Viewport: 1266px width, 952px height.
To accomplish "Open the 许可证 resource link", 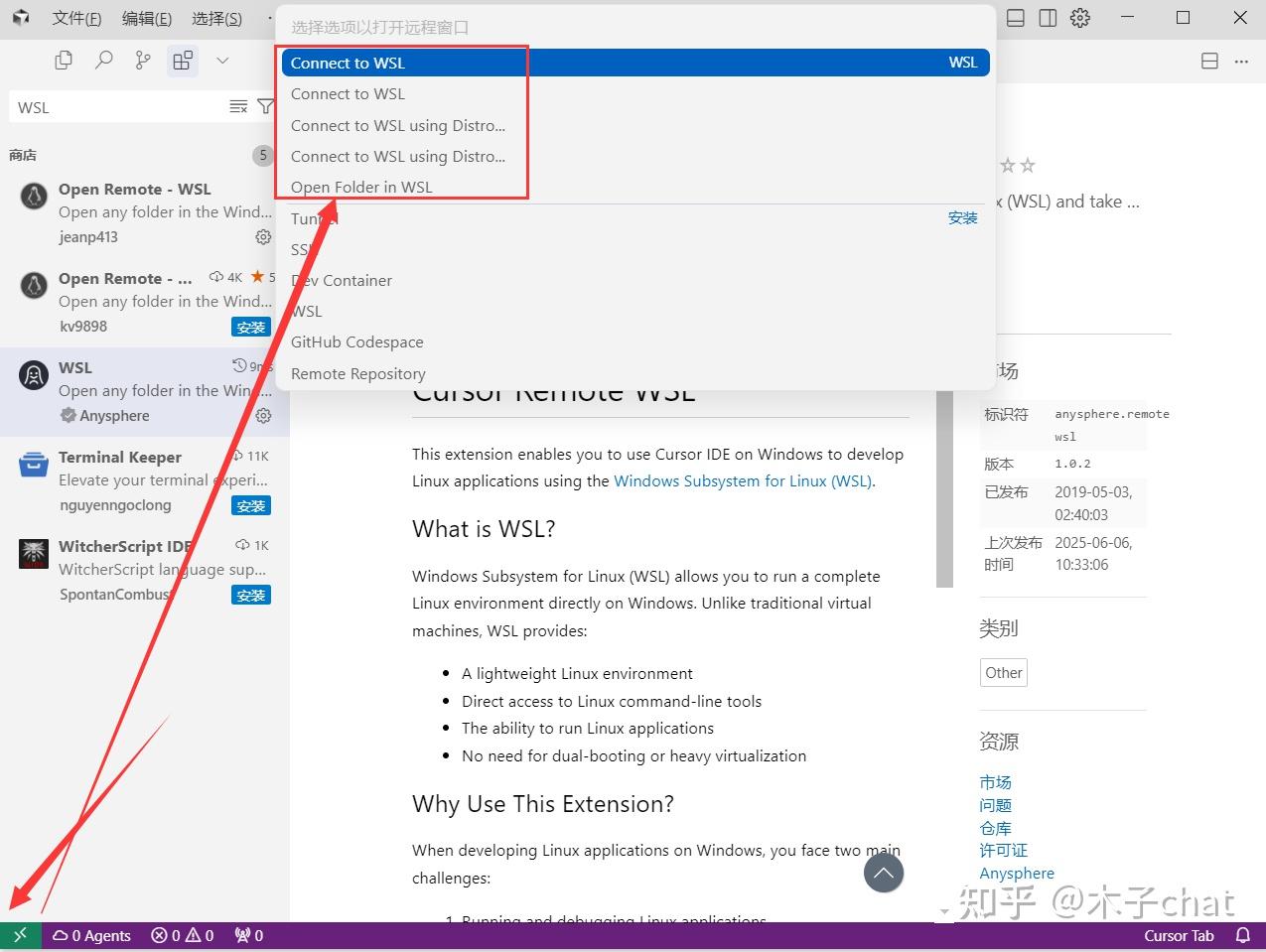I will [x=1004, y=851].
